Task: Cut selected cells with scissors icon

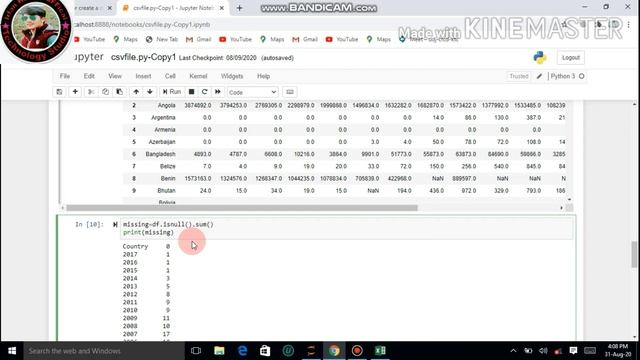Action: 91,92
